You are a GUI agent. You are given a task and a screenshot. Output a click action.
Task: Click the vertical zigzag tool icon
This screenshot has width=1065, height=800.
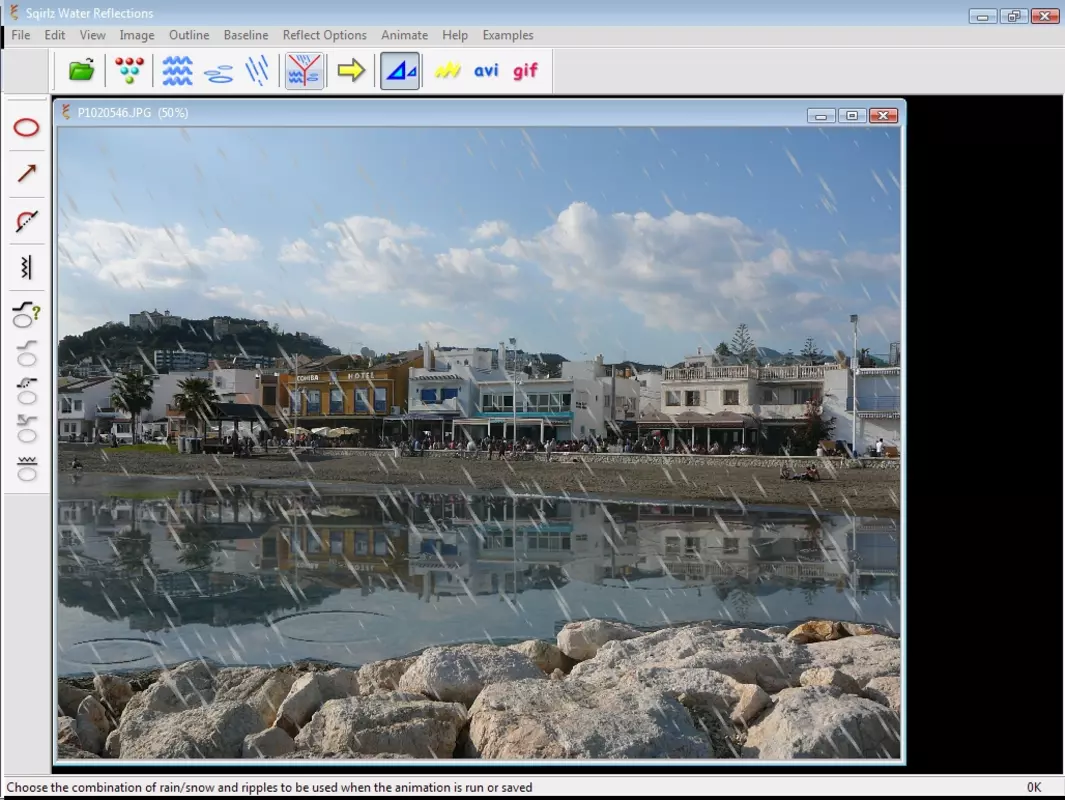click(26, 267)
